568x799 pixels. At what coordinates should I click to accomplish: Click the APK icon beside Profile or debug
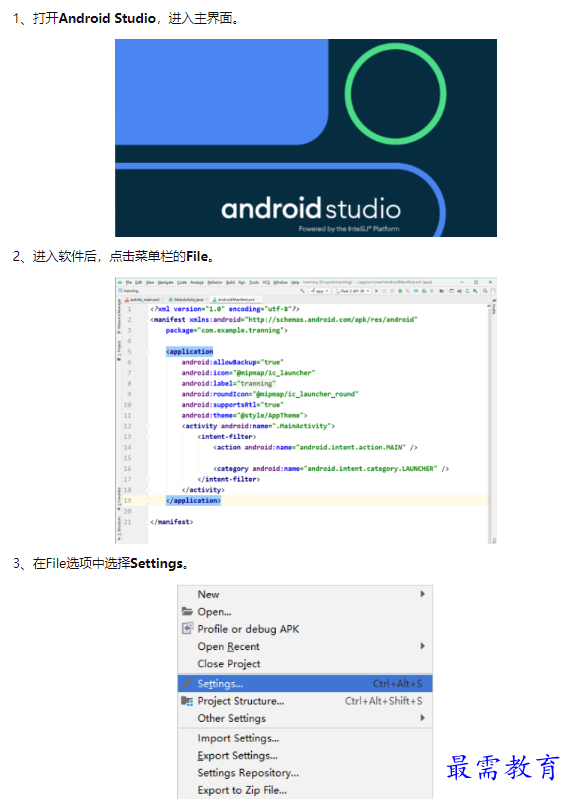(x=187, y=628)
